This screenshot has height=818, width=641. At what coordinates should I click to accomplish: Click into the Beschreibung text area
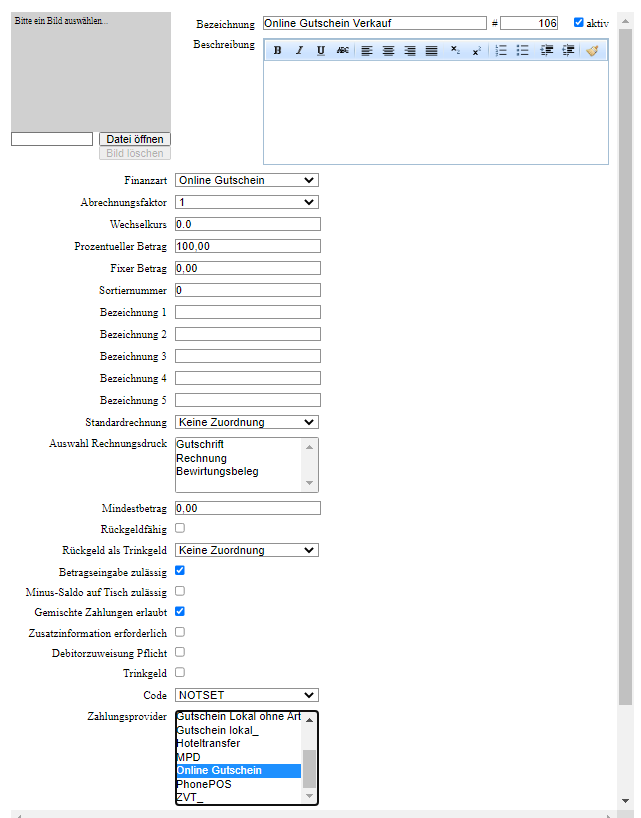[x=436, y=112]
